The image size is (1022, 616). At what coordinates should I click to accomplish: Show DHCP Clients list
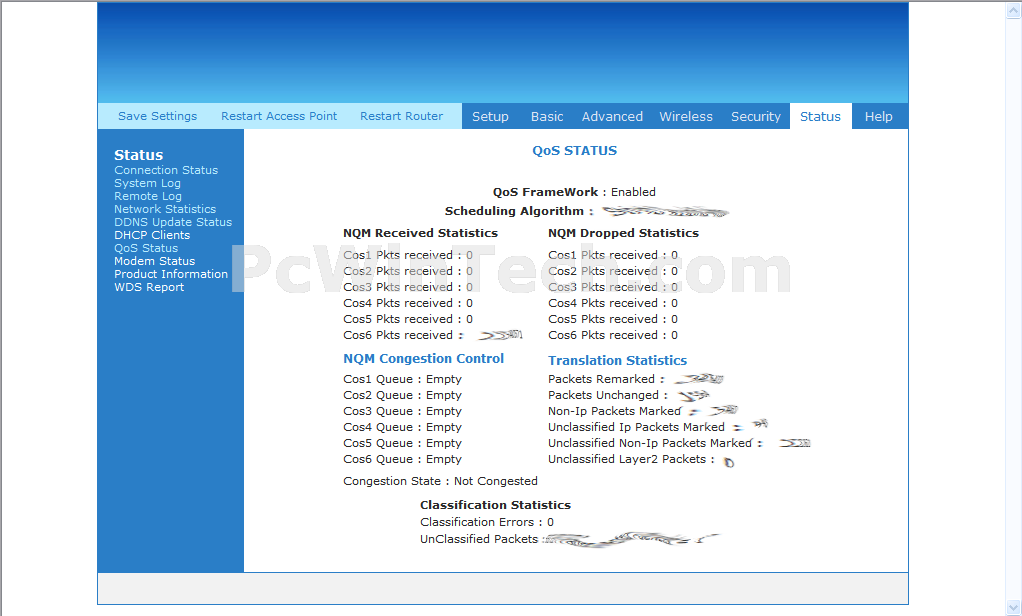(152, 235)
